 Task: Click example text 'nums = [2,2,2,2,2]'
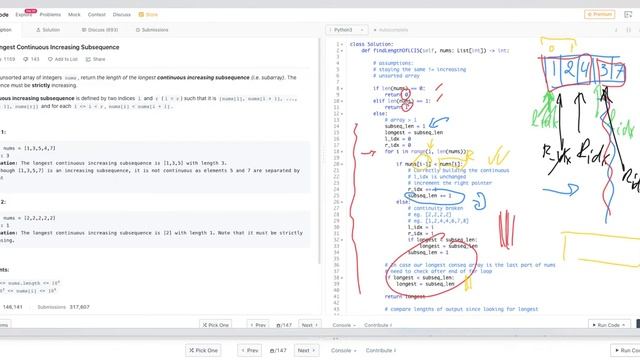point(29,218)
